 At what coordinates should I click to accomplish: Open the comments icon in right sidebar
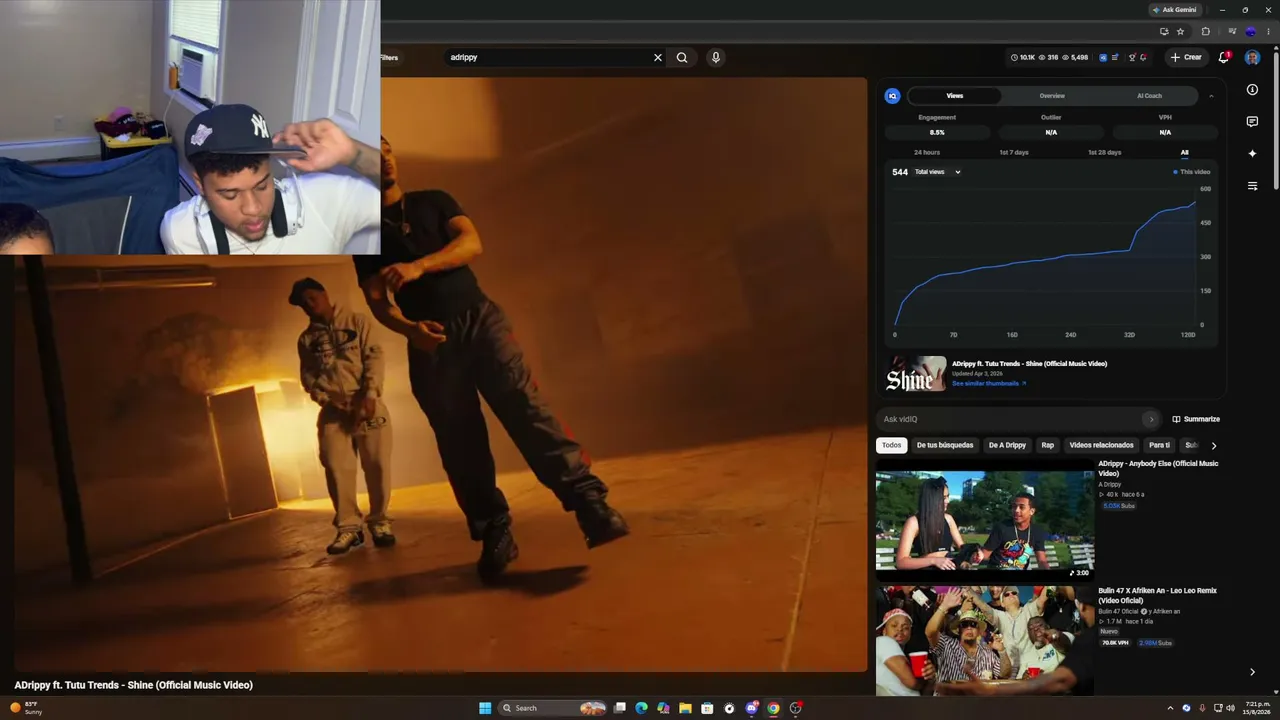(1252, 122)
